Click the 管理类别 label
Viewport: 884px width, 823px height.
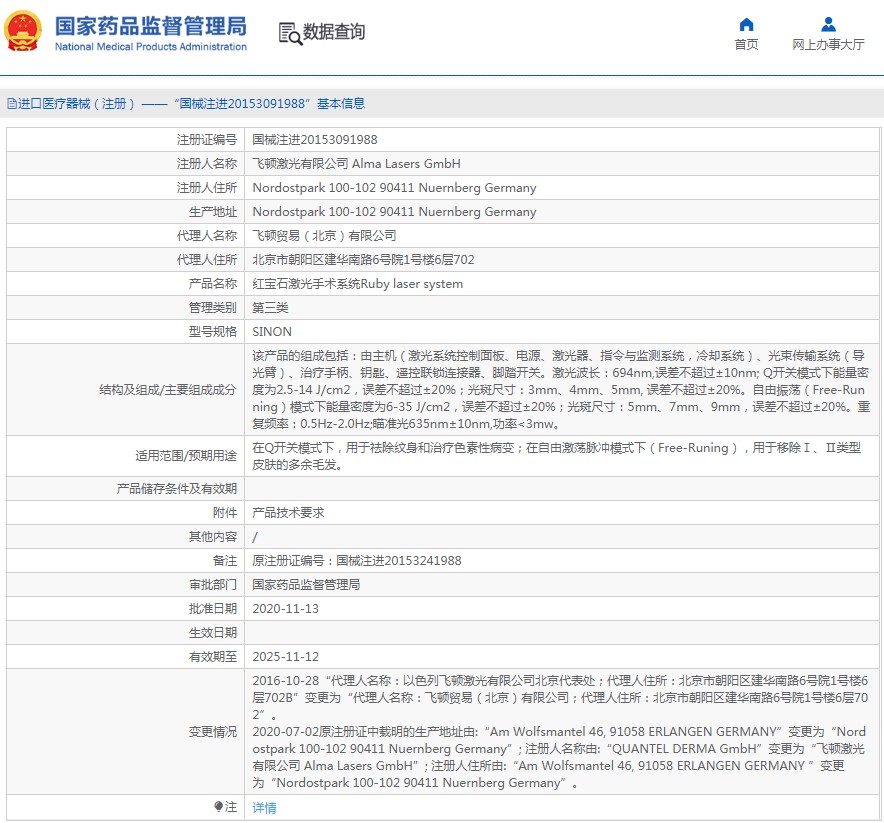pyautogui.click(x=213, y=308)
